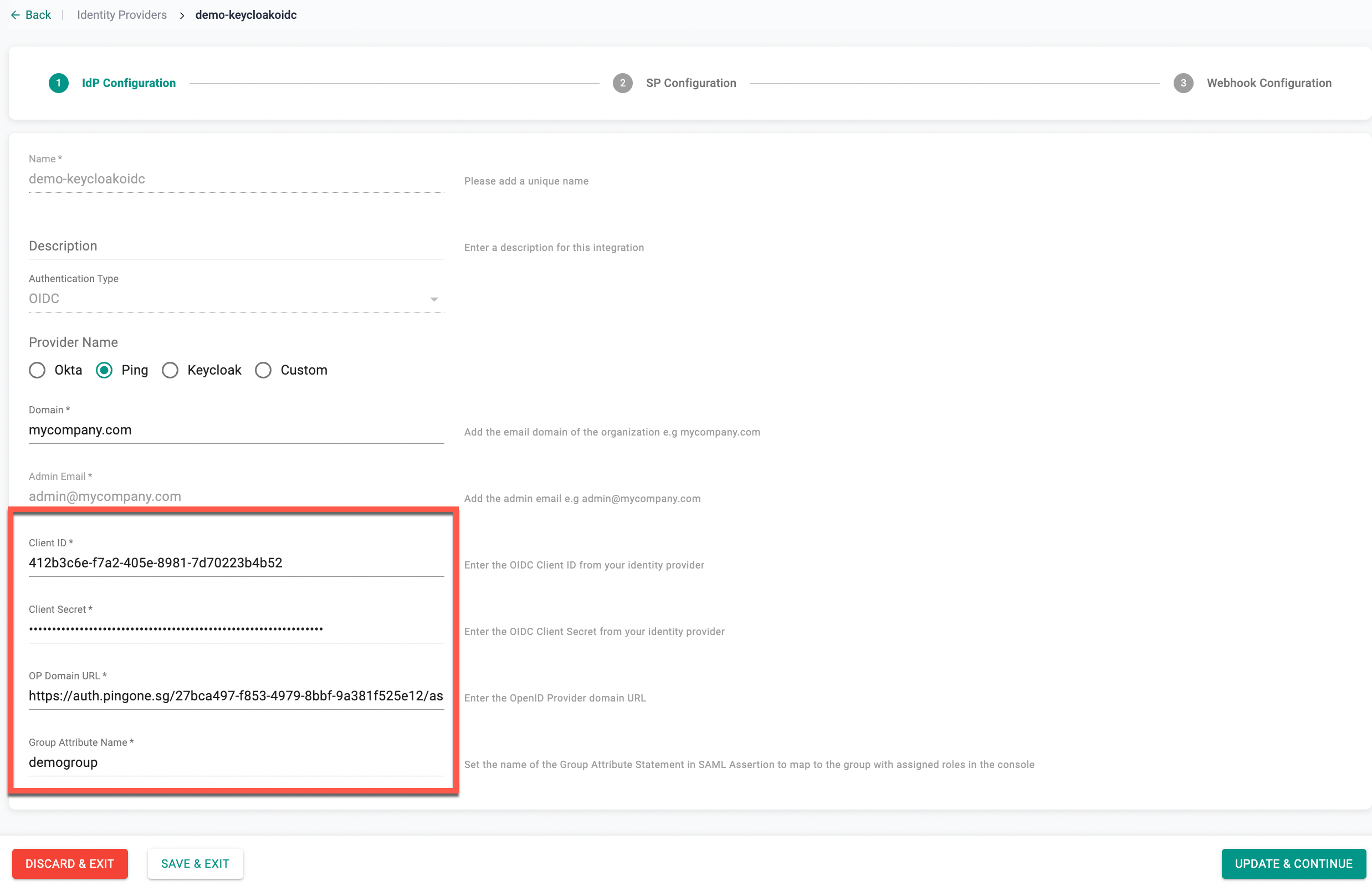Screen dimensions: 1372x891
Task: Click step 2 circle for SP Configuration
Action: (622, 83)
